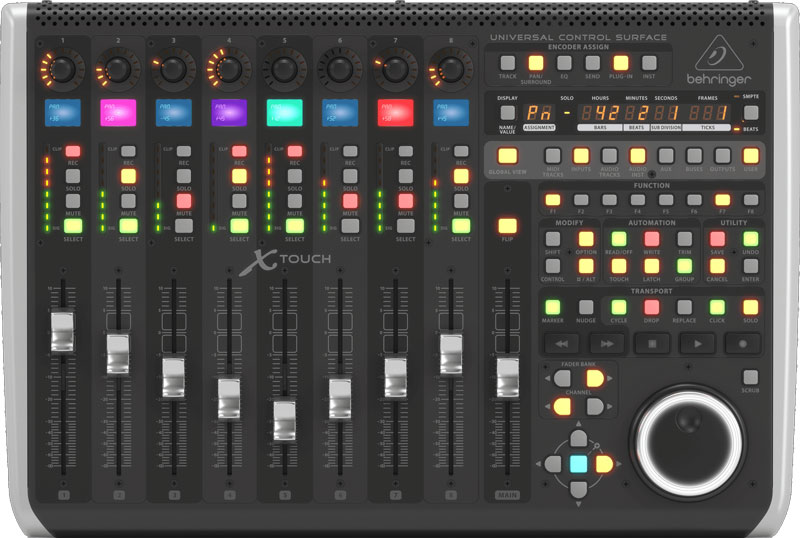Click the Fast Forward transport button
This screenshot has height=538, width=800.
[x=607, y=344]
